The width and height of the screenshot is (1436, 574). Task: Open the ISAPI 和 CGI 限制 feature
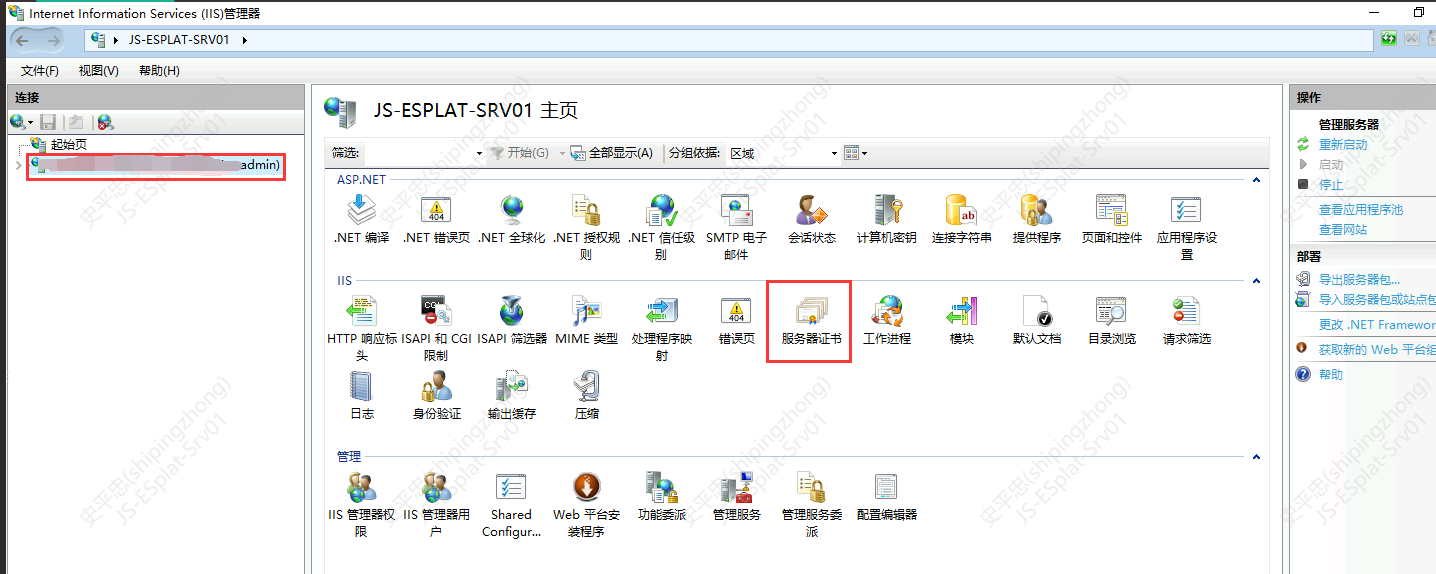(x=436, y=328)
